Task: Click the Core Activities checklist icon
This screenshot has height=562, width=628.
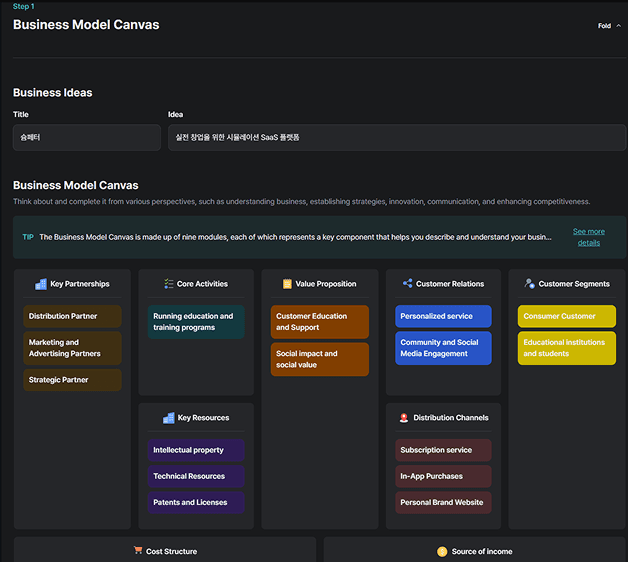Action: click(169, 284)
